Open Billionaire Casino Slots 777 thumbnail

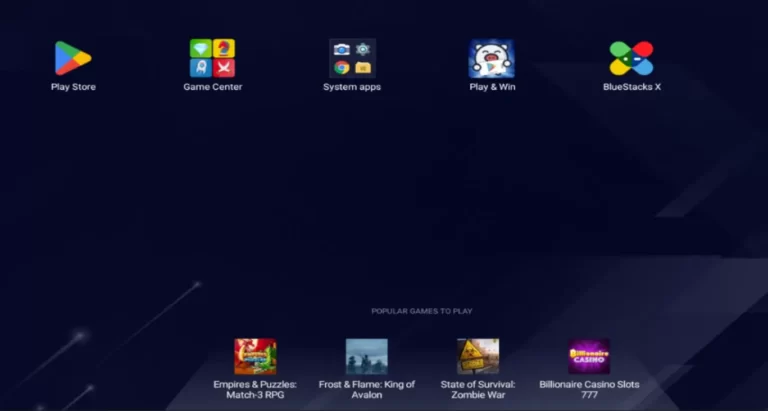[x=589, y=356]
